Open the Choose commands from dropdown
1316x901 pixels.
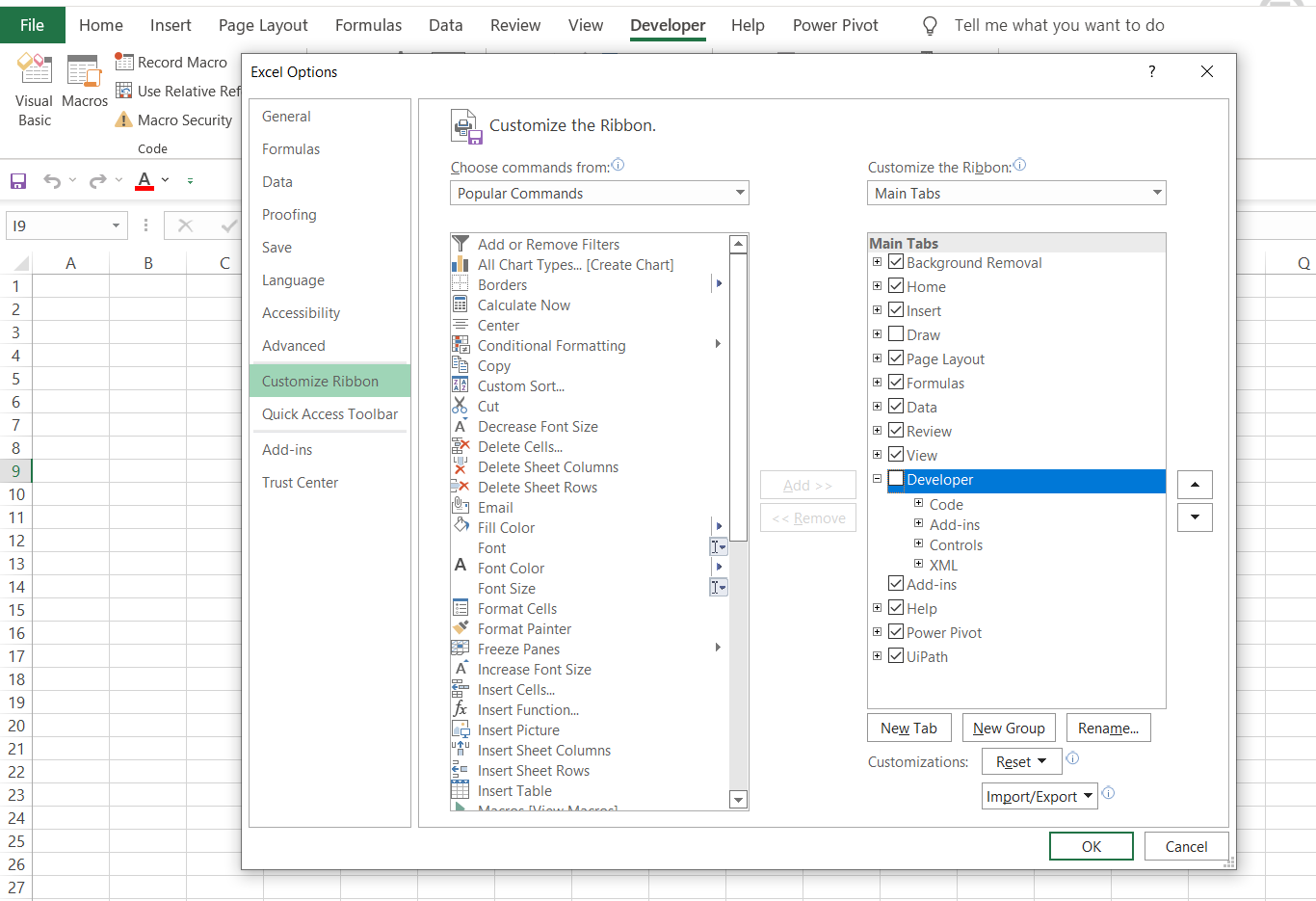pos(599,194)
